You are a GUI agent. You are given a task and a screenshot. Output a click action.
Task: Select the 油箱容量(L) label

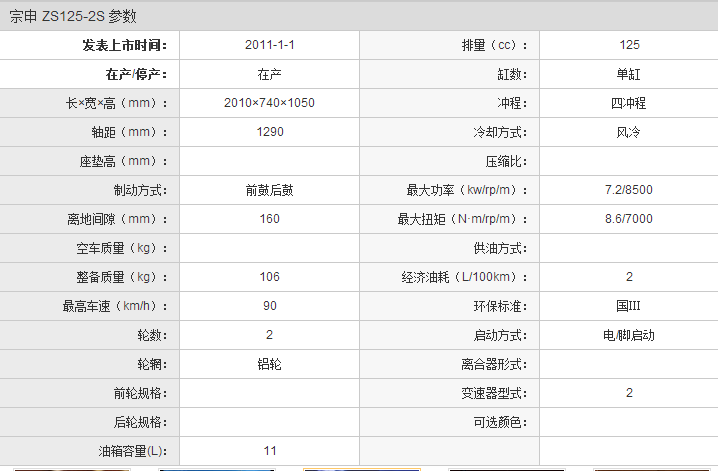[133, 451]
